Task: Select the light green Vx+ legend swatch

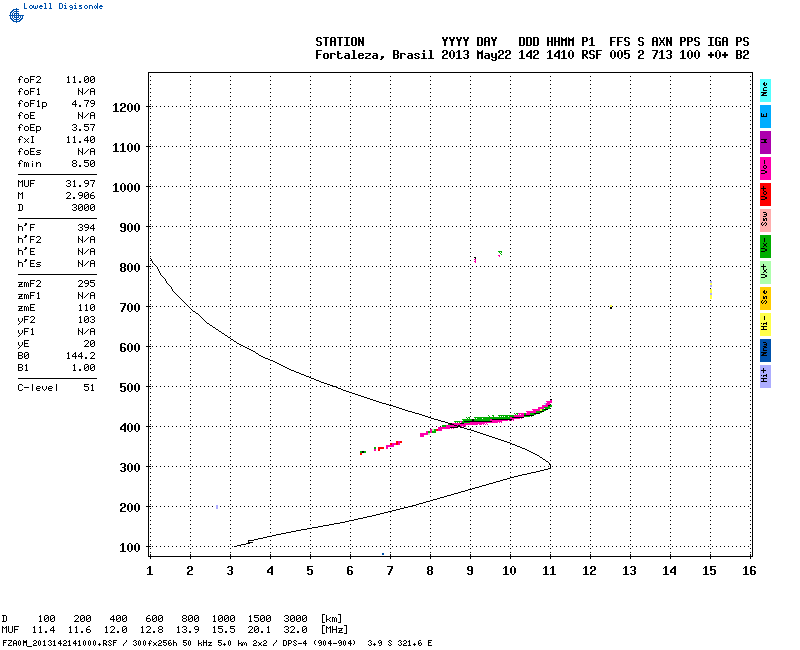Action: click(x=765, y=272)
